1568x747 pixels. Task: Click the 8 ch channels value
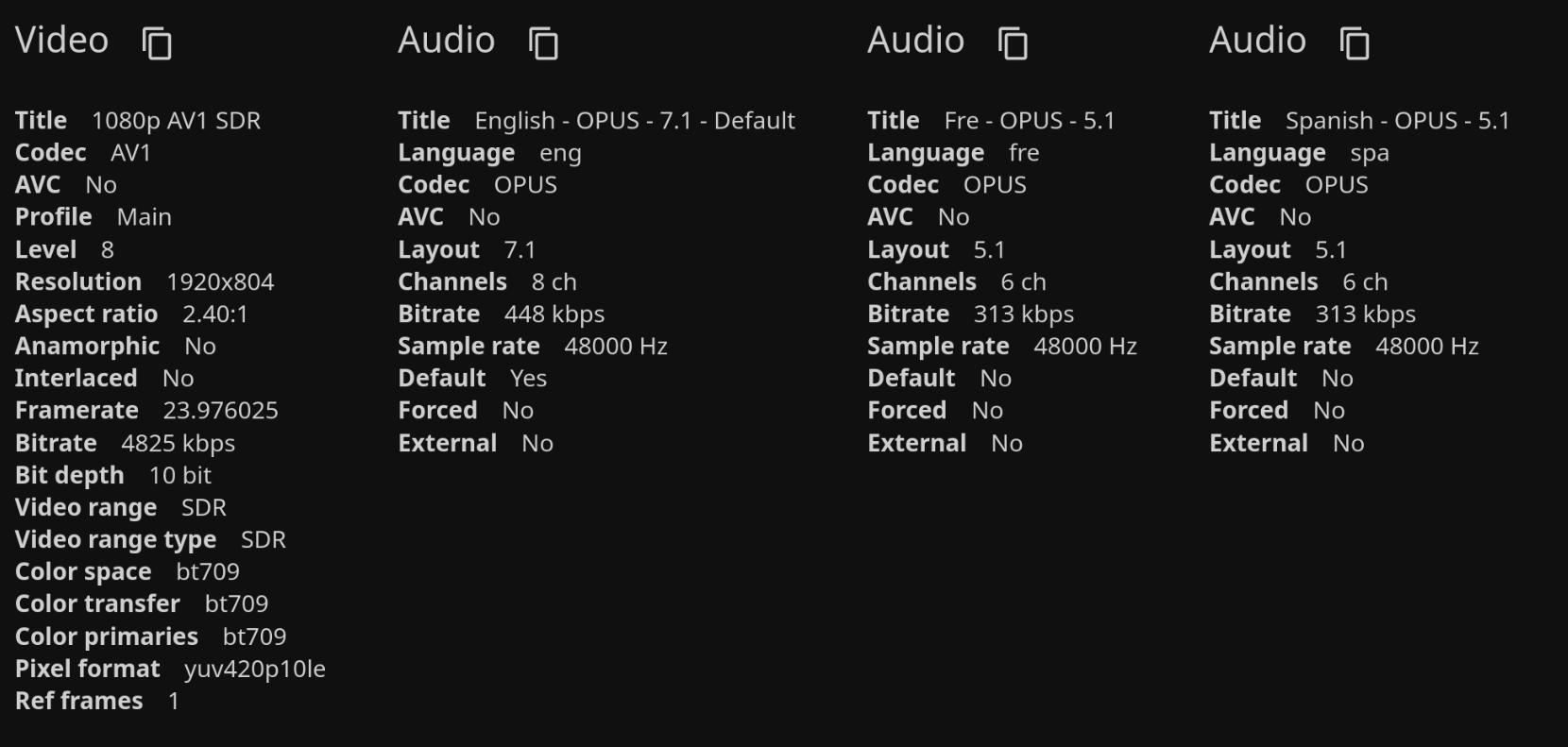tap(554, 282)
